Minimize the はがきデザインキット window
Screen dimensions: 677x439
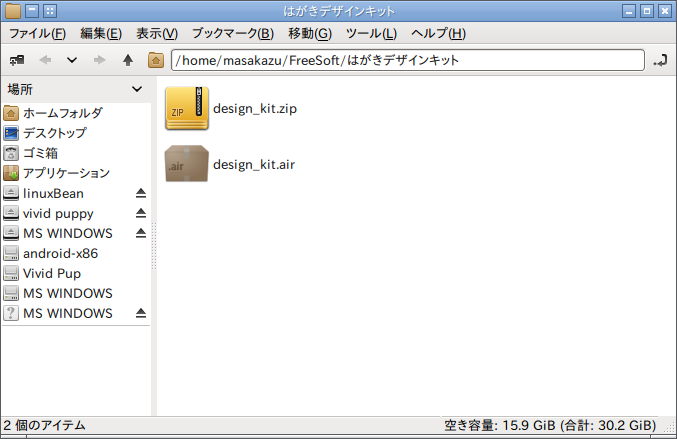[629, 11]
